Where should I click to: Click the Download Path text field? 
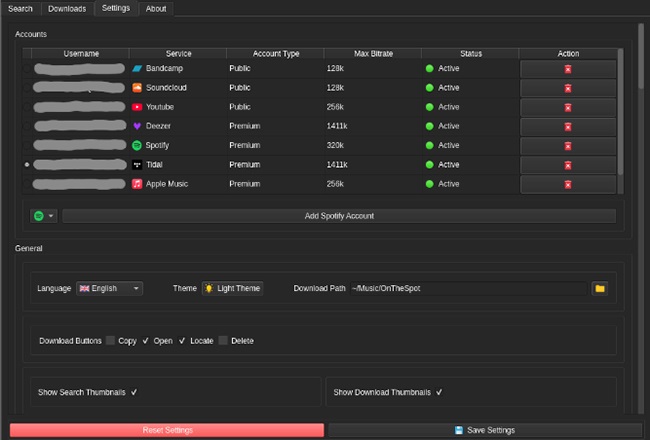point(466,288)
